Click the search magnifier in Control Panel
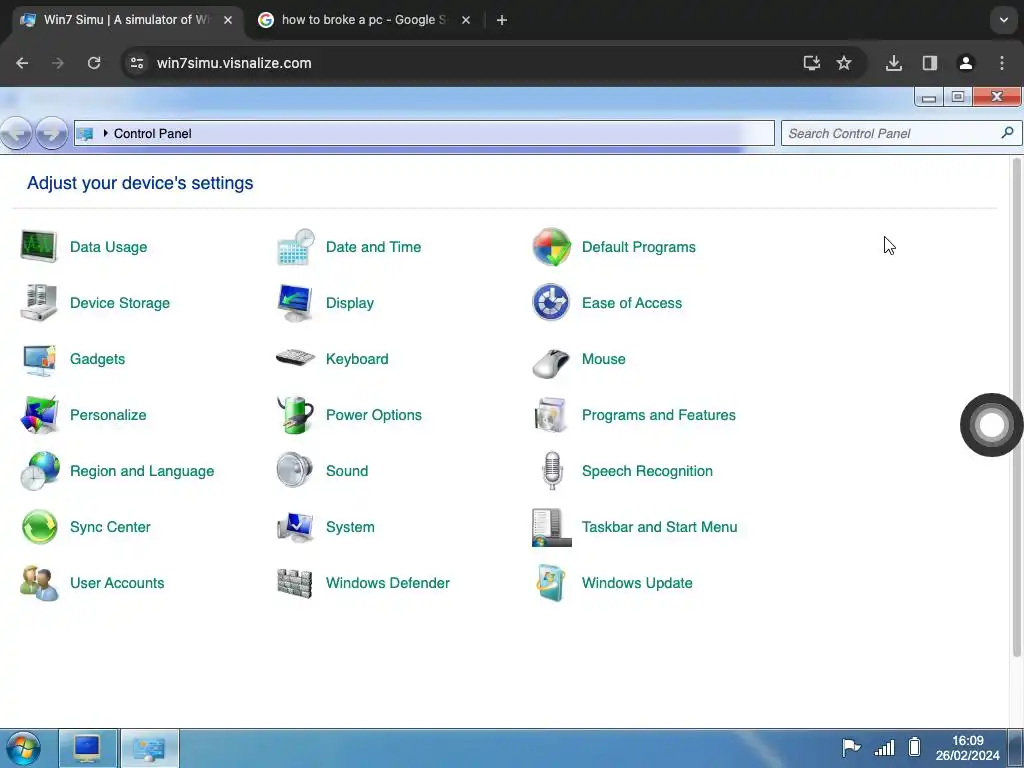 coord(1008,133)
